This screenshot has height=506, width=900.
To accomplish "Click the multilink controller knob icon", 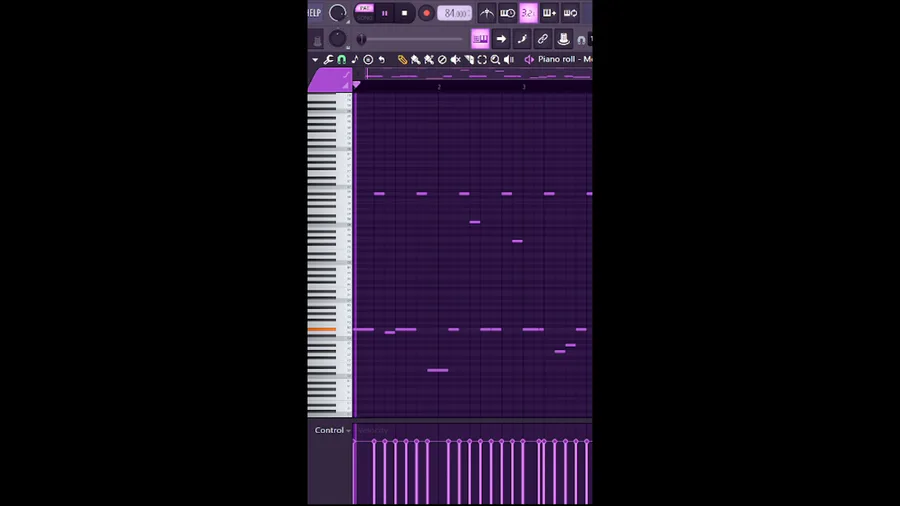I will [x=563, y=39].
